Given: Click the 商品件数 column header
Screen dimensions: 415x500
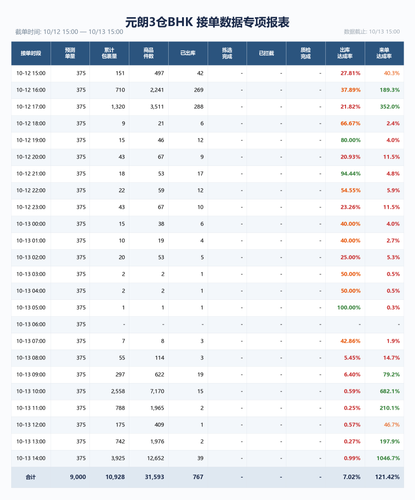Looking at the screenshot, I should pos(149,53).
